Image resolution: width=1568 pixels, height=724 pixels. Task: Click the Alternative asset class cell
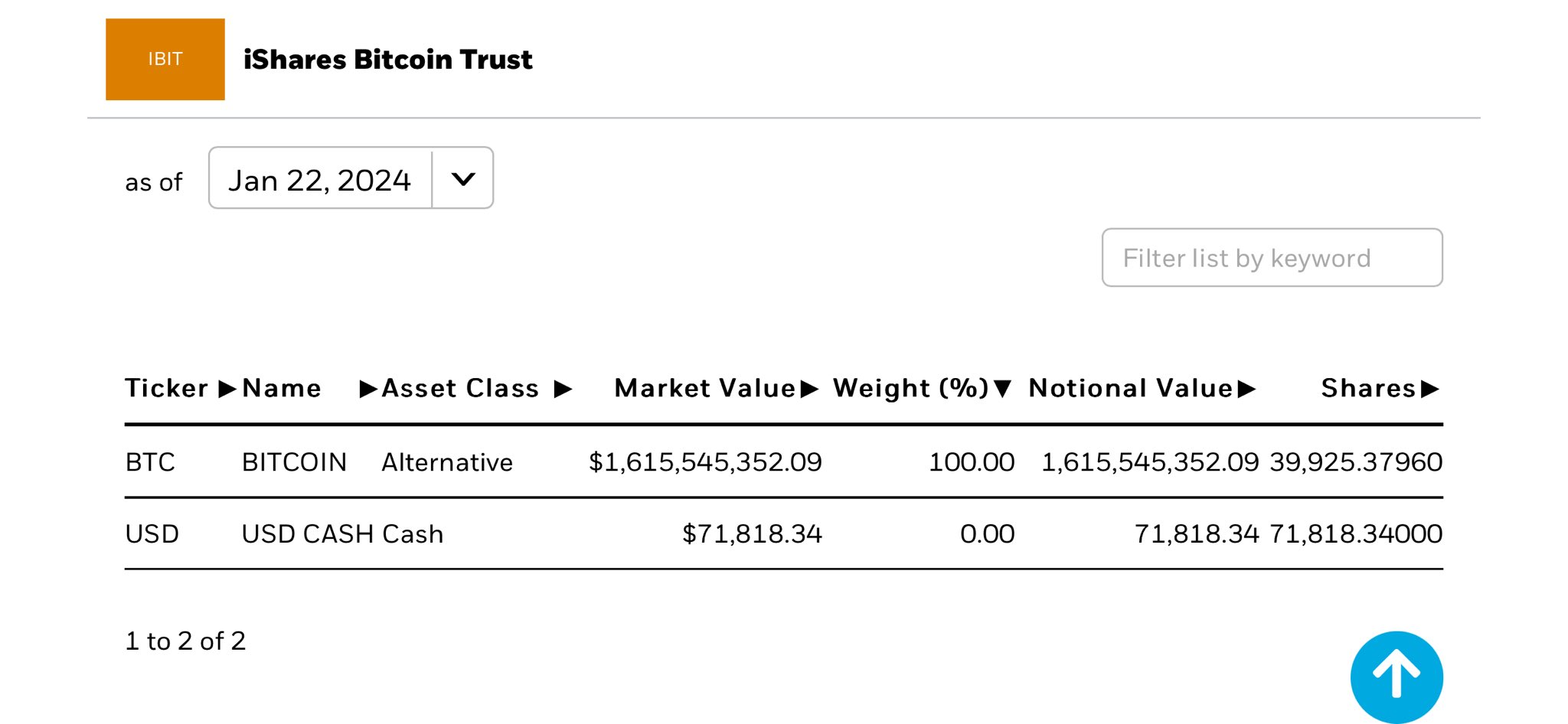click(x=447, y=462)
